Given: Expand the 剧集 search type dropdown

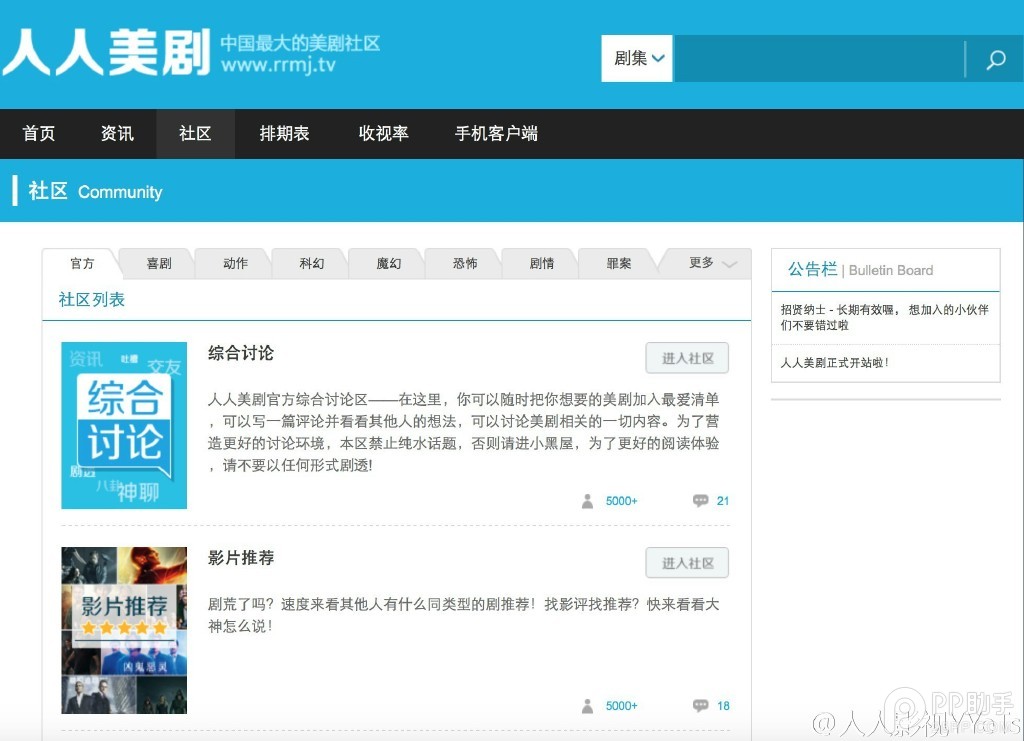Looking at the screenshot, I should [x=636, y=59].
